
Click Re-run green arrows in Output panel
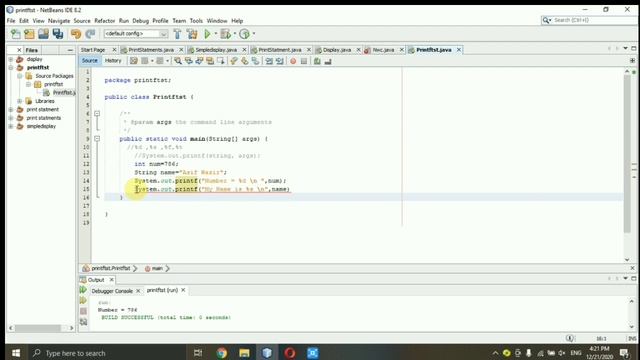point(83,290)
